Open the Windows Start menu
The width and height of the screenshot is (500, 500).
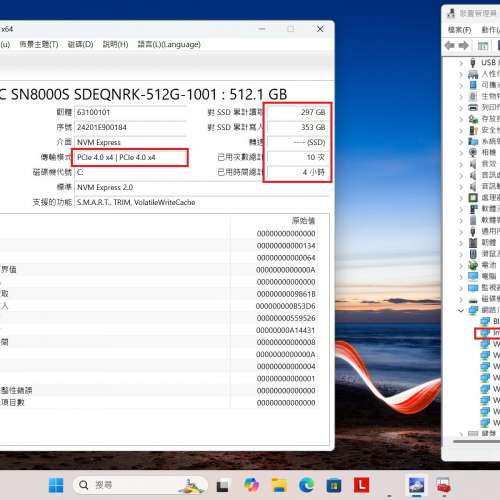pyautogui.click(x=56, y=485)
